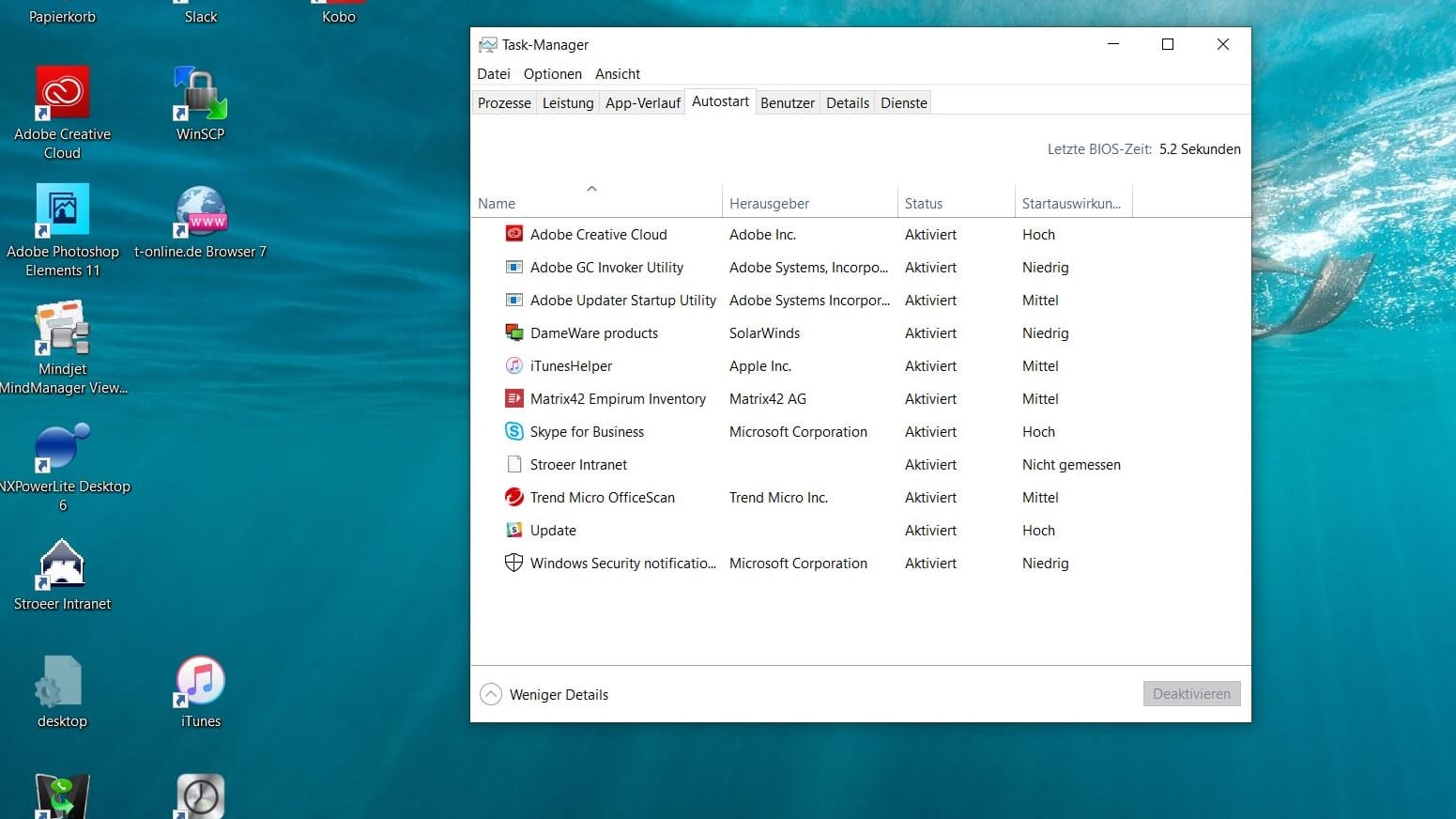Click the Adobe GC Invoker Utility row icon
This screenshot has width=1456, height=819.
(513, 267)
